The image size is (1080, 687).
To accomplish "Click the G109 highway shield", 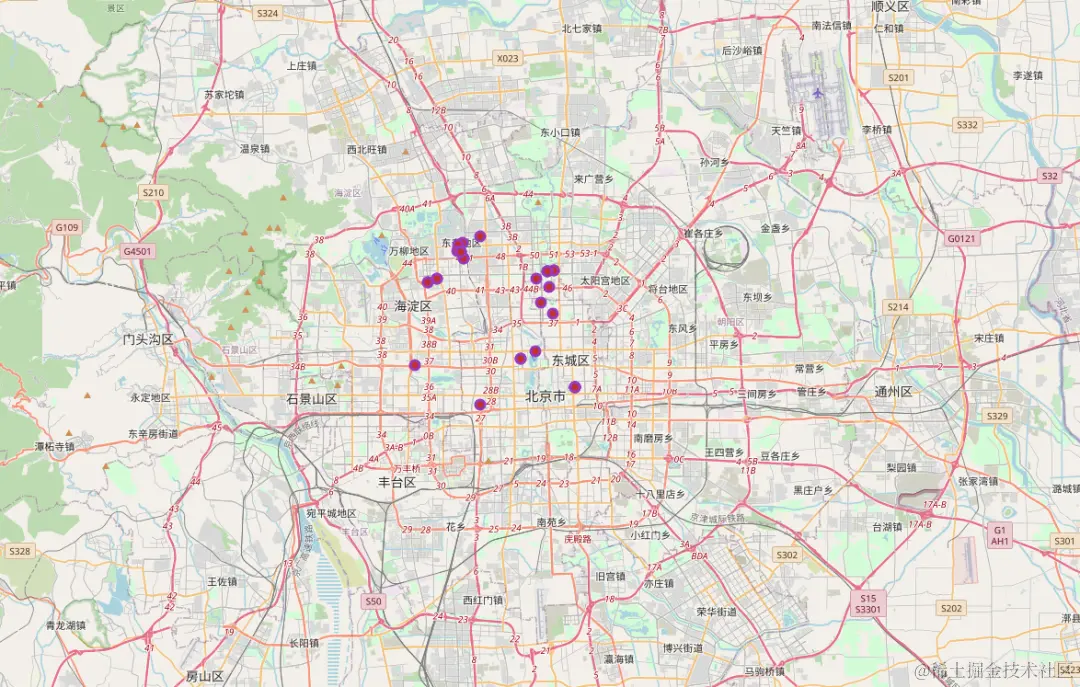I will pyautogui.click(x=67, y=227).
